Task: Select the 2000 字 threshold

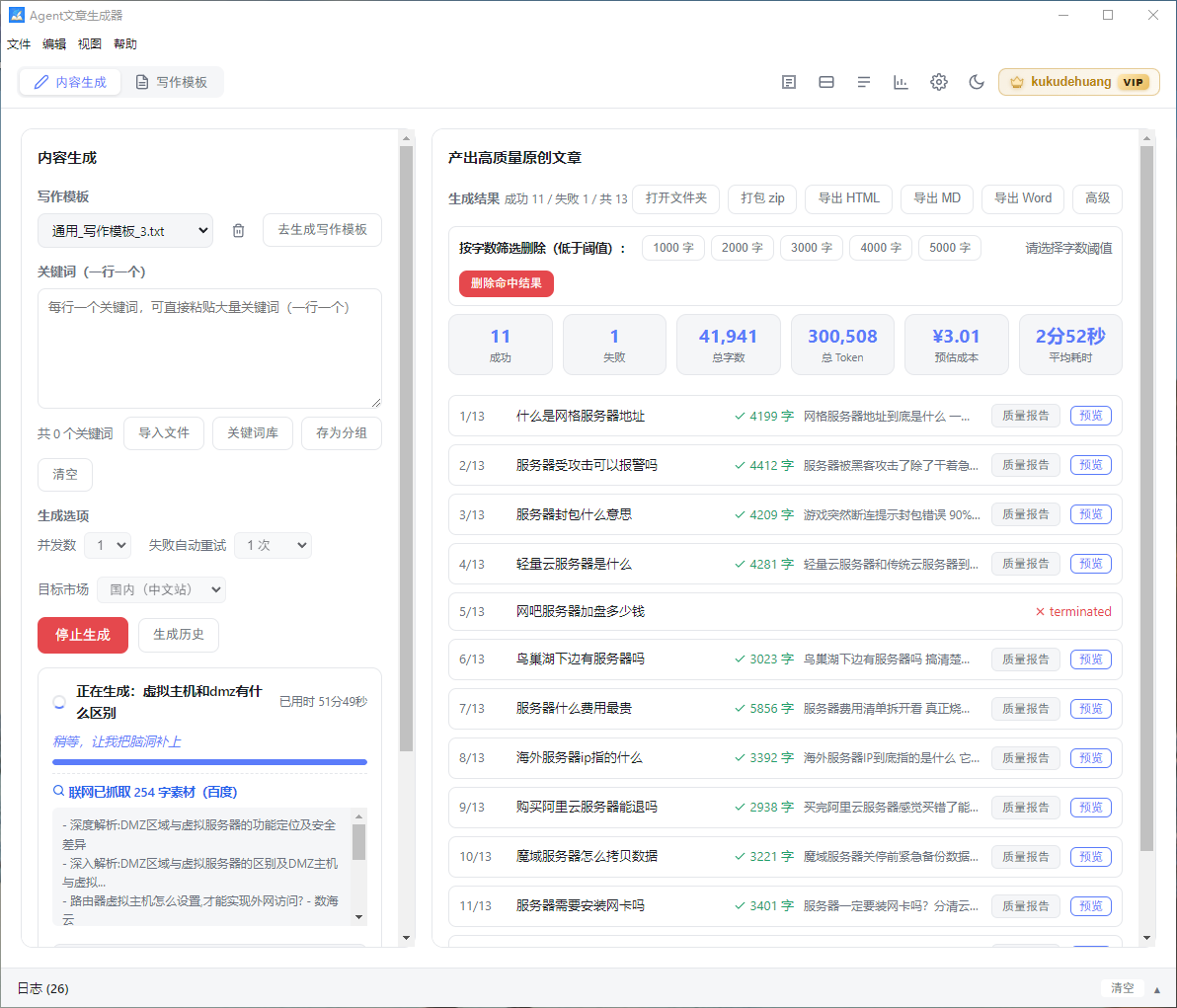Action: point(743,248)
